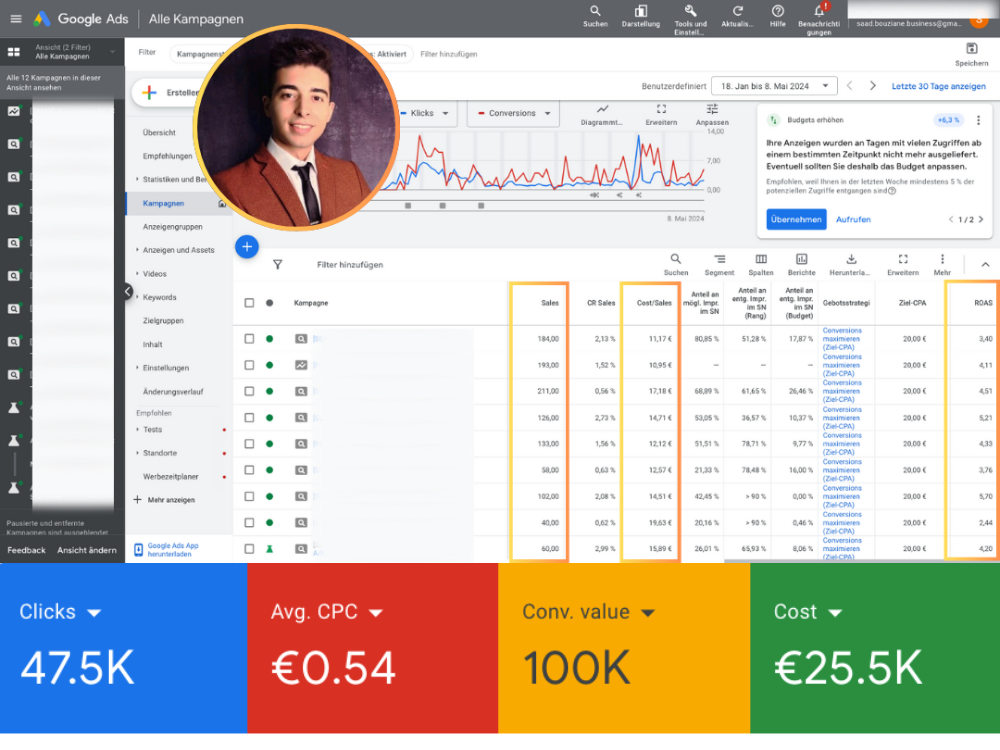1000x750 pixels.
Task: Click Erweitern in the table toolbar
Action: pos(903,264)
